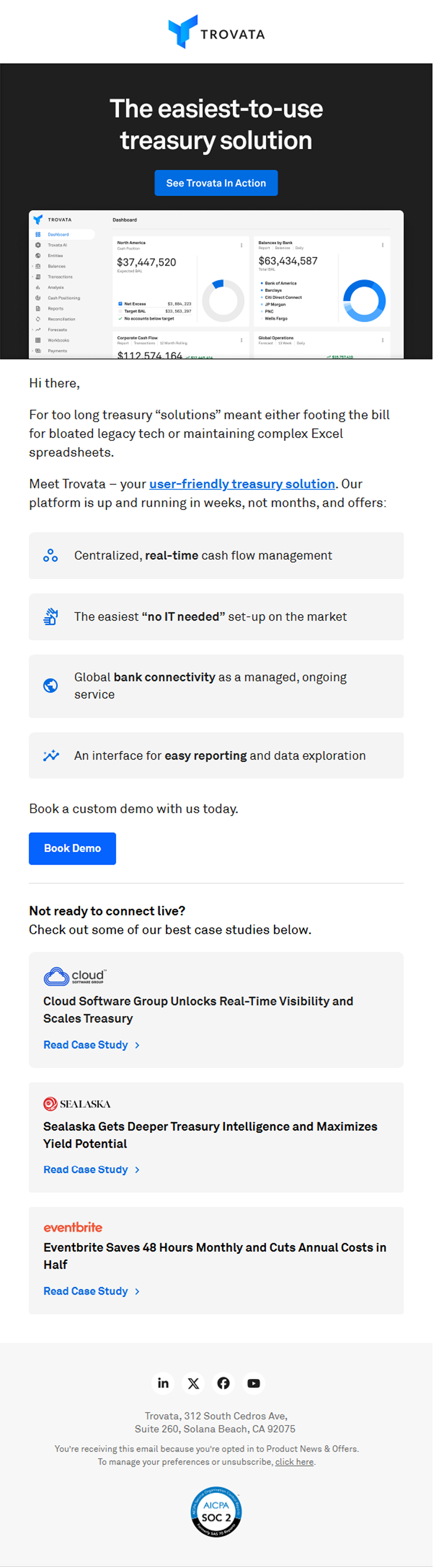
Task: Click the Sealaska logo
Action: (x=77, y=1104)
